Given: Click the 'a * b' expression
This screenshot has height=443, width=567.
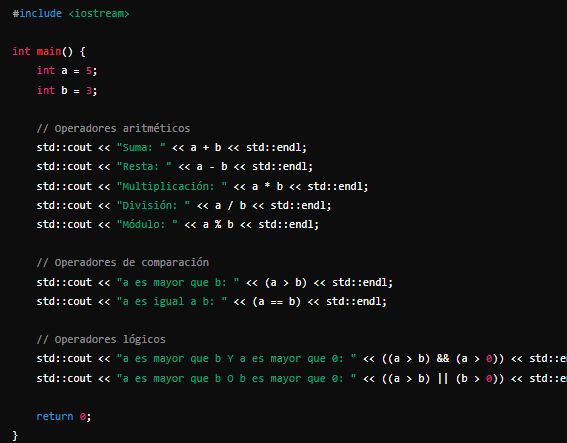Looking at the screenshot, I should [x=267, y=186].
